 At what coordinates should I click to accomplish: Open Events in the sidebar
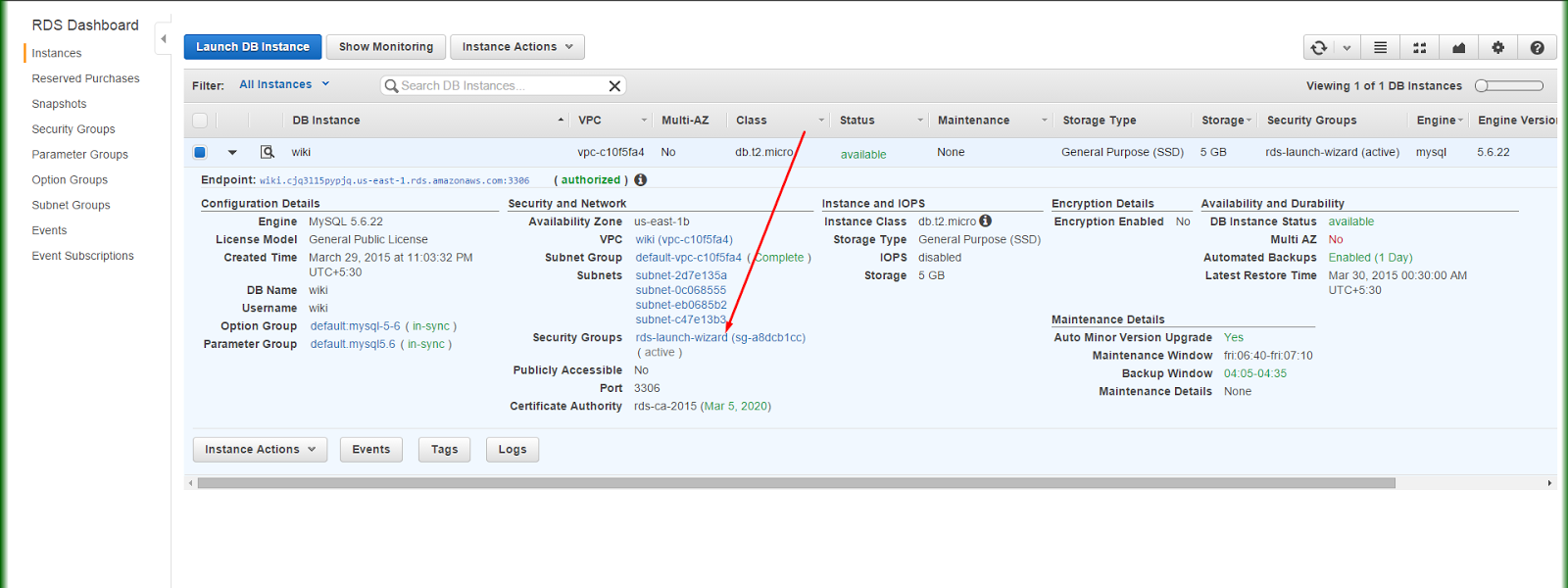[x=49, y=231]
